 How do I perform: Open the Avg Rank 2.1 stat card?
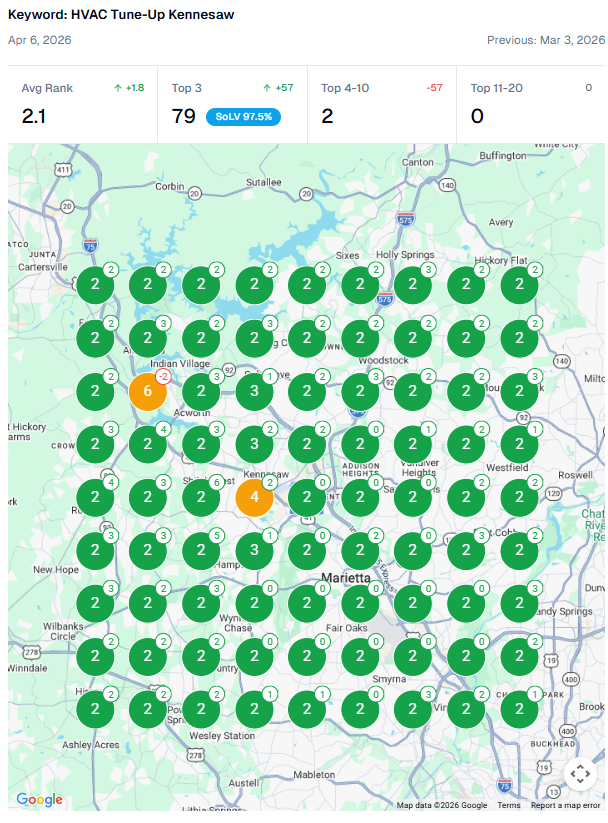coord(82,104)
